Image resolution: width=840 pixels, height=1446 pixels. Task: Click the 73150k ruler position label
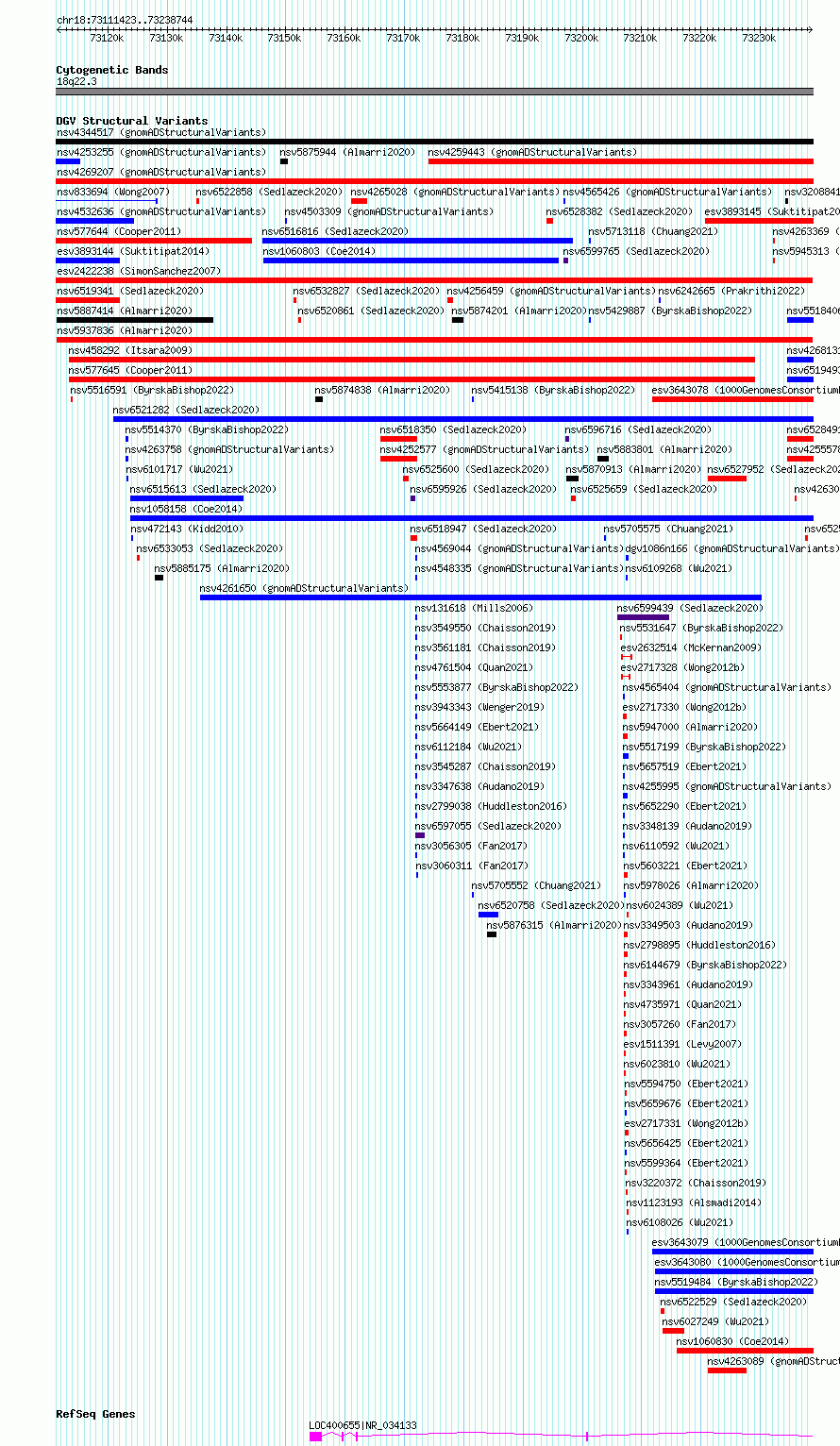284,38
